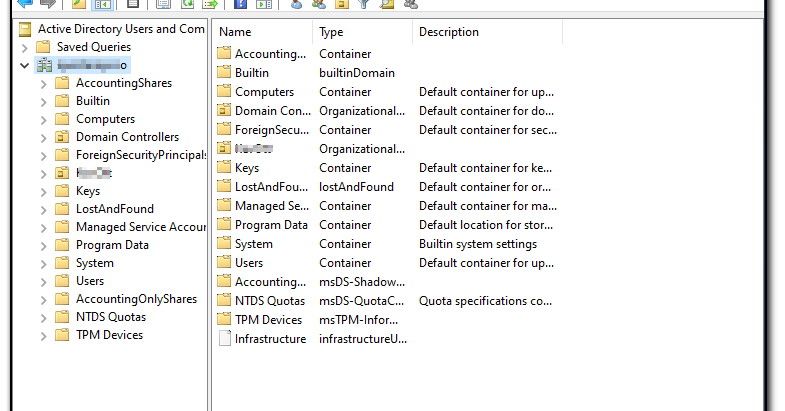Toggle Show/Hide Console Tree toolbar icon
The width and height of the screenshot is (785, 411).
103,4
